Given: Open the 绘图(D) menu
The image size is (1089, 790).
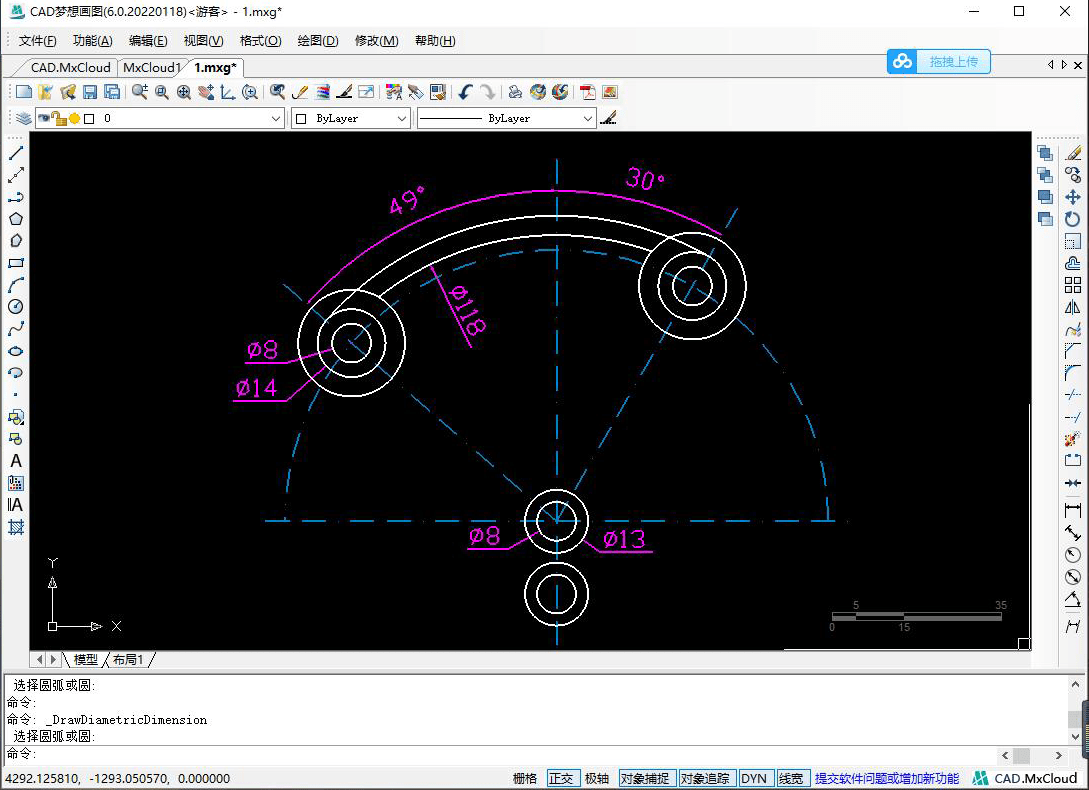Looking at the screenshot, I should [x=318, y=41].
